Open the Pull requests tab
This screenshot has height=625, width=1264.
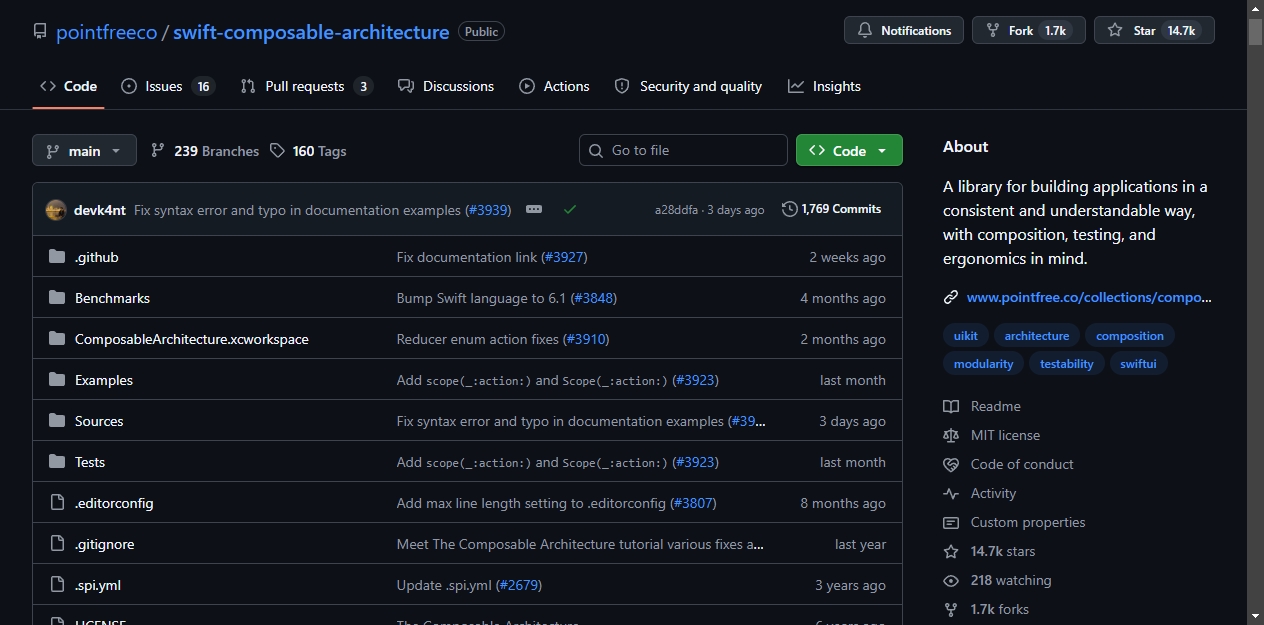306,86
